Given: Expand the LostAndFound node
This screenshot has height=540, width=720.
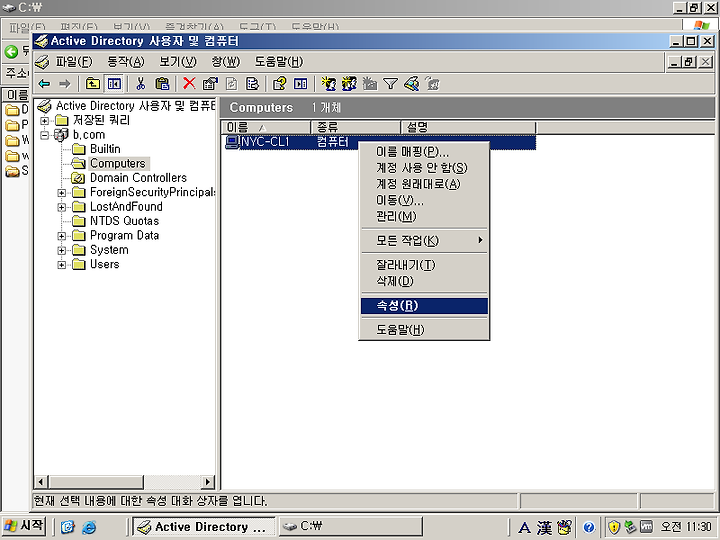Looking at the screenshot, I should click(62, 207).
